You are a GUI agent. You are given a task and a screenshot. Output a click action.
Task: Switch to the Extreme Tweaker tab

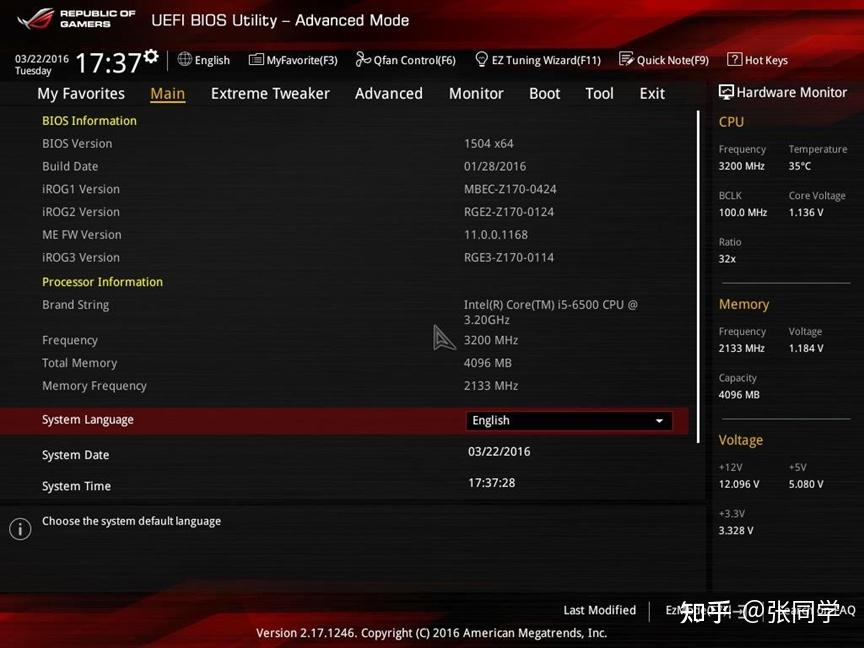click(270, 93)
